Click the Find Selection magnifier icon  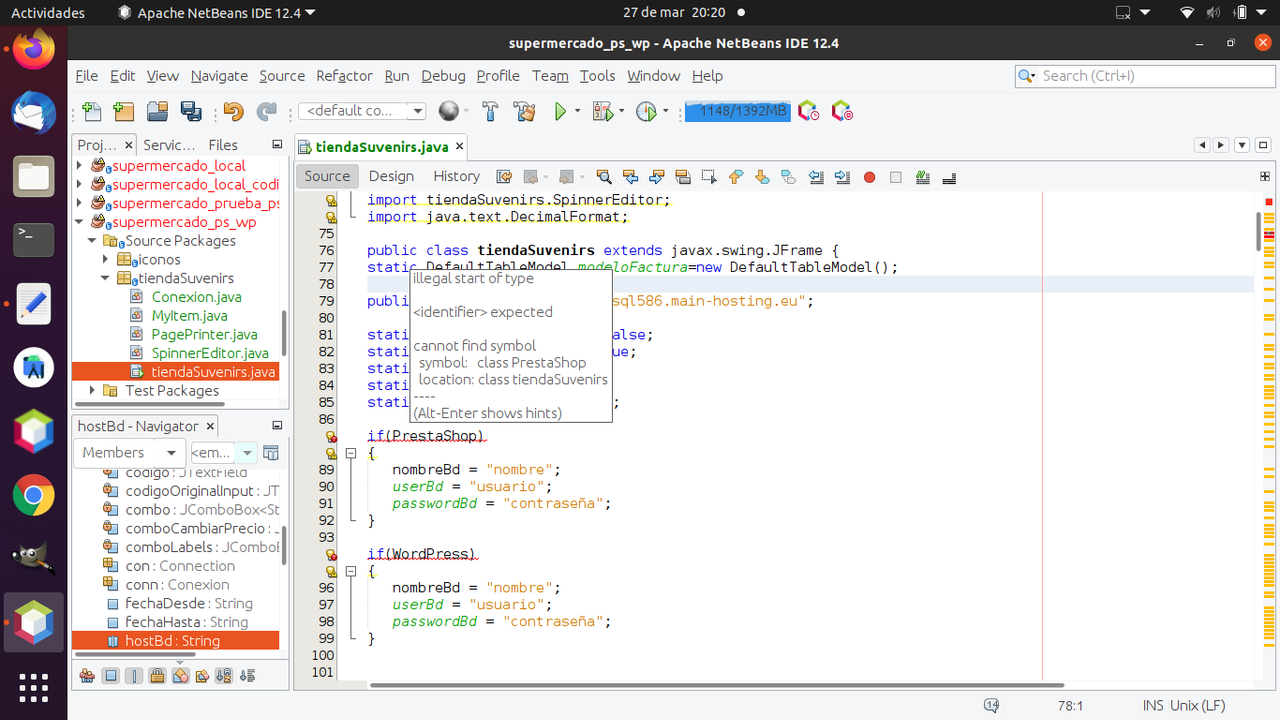pyautogui.click(x=604, y=177)
